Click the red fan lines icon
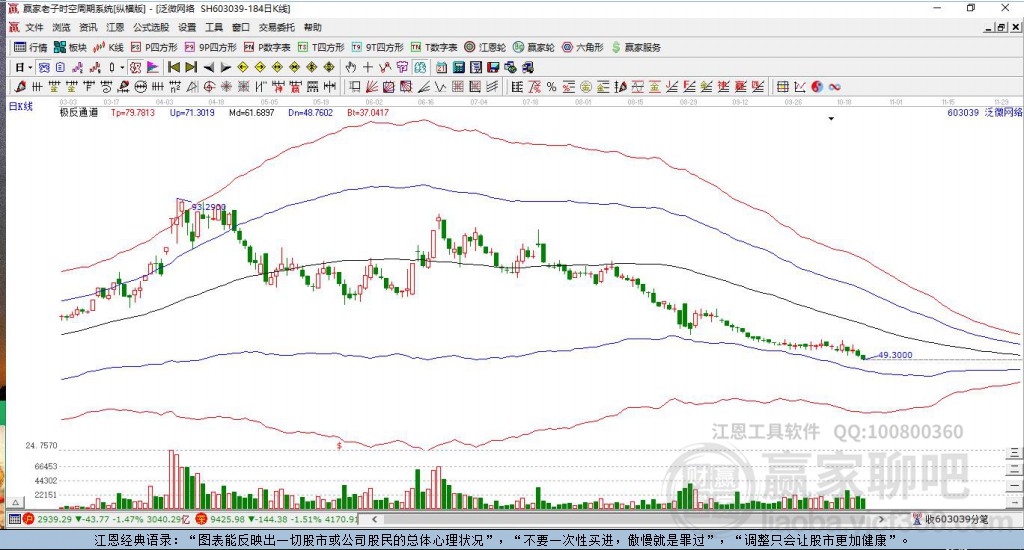Image resolution: width=1024 pixels, height=550 pixels. pyautogui.click(x=372, y=87)
